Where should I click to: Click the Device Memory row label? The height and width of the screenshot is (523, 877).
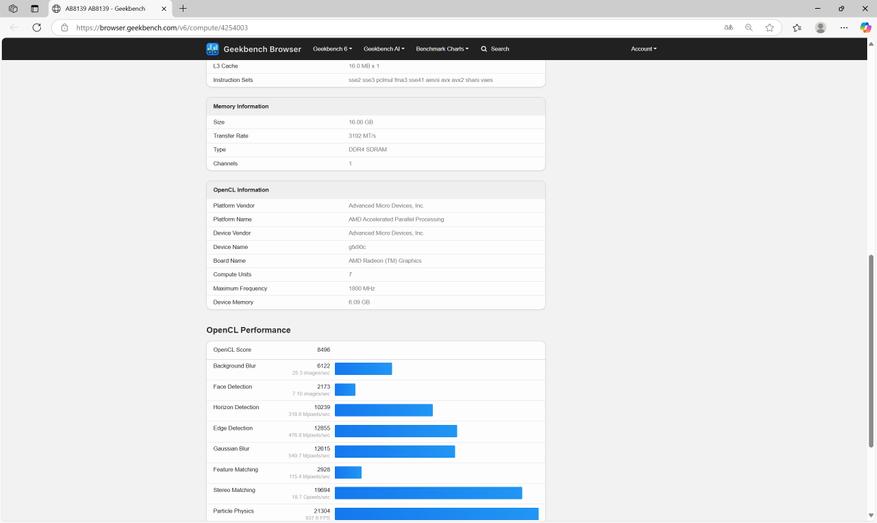tap(233, 303)
